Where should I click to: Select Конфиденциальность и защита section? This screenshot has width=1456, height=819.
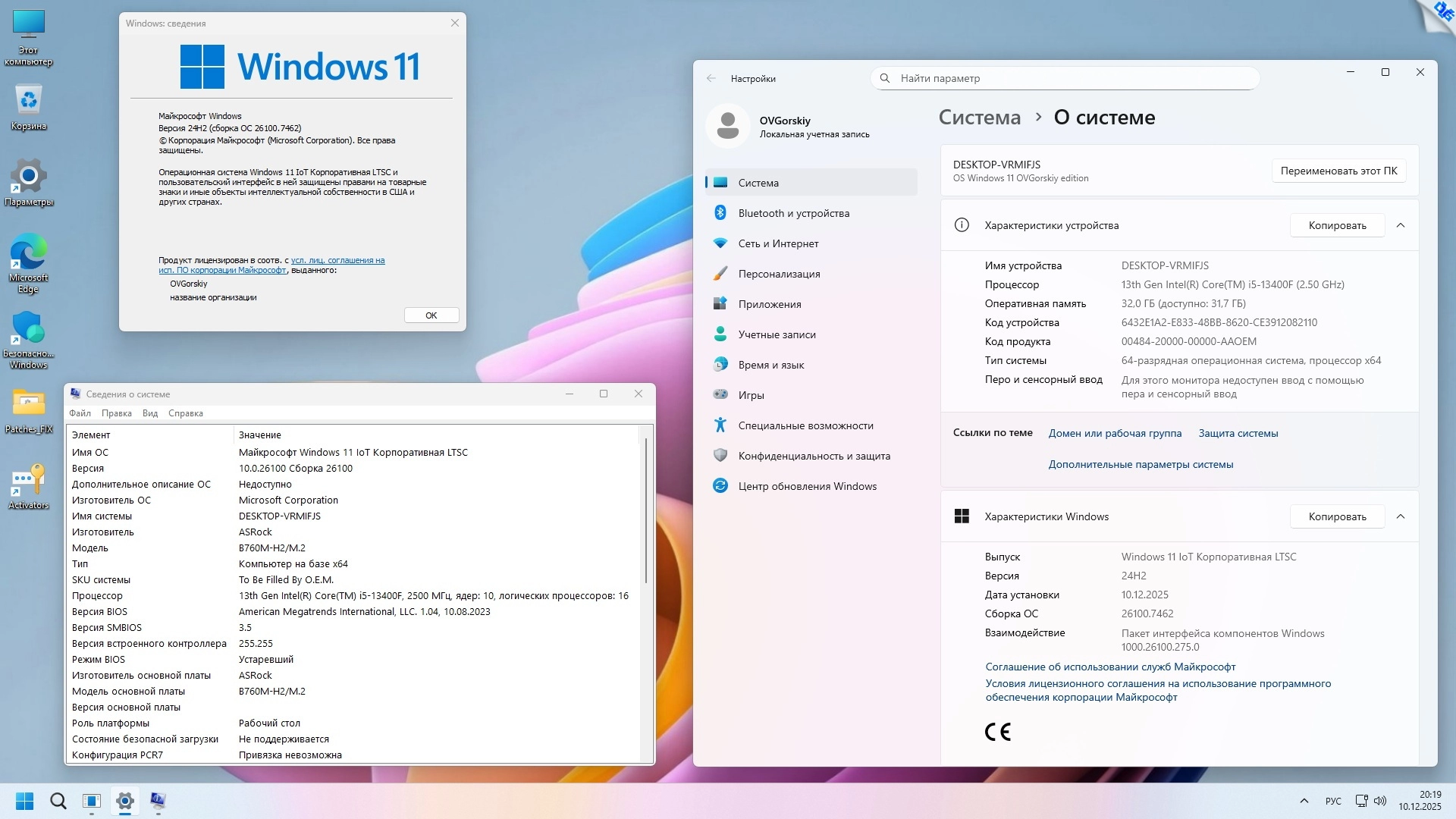pyautogui.click(x=814, y=456)
